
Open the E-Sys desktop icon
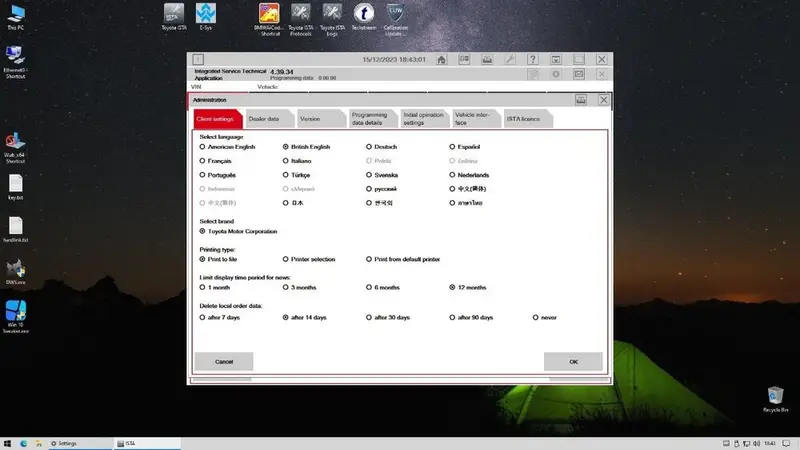pyautogui.click(x=206, y=17)
